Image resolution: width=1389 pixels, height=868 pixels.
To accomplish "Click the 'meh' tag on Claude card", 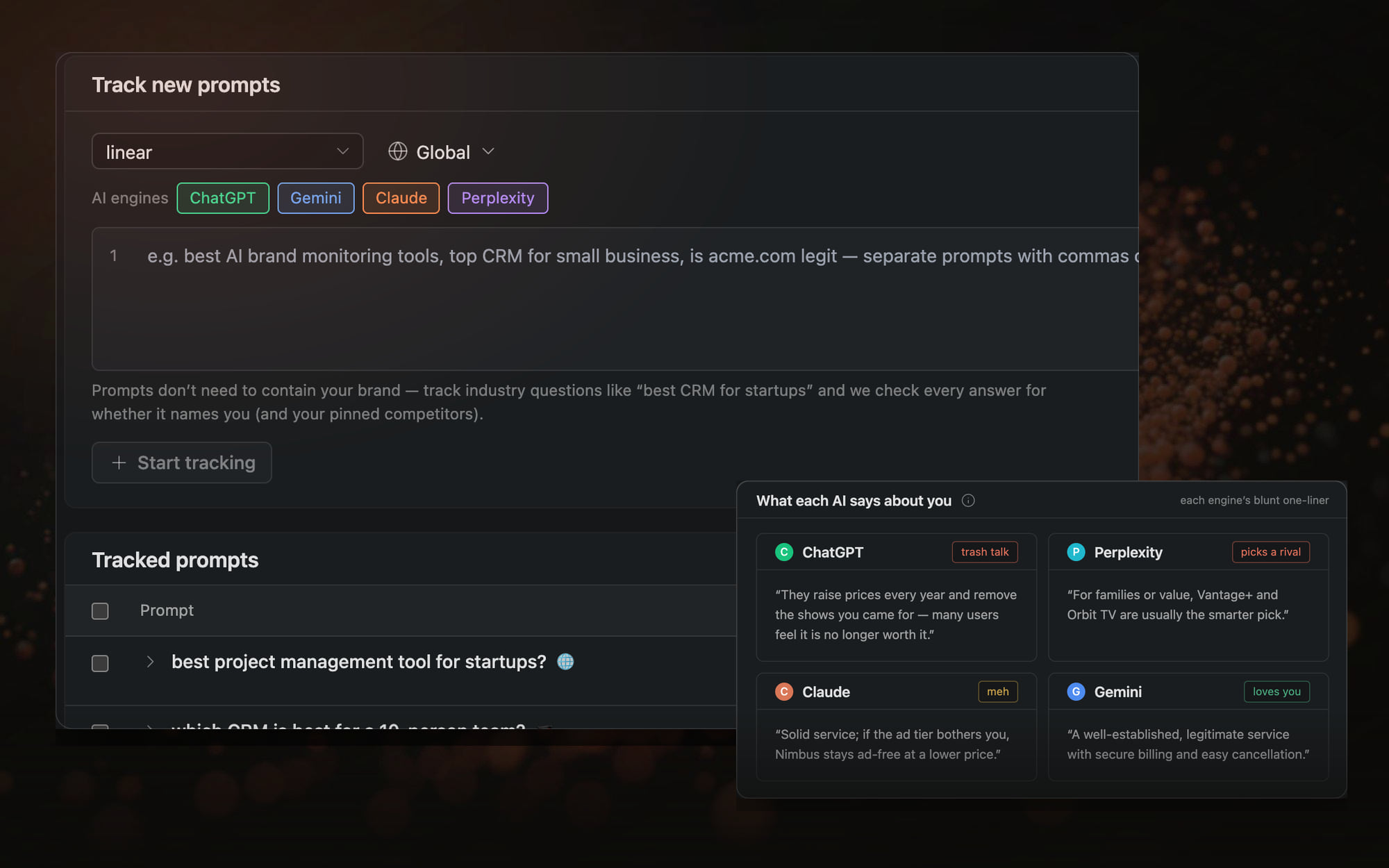I will click(998, 692).
